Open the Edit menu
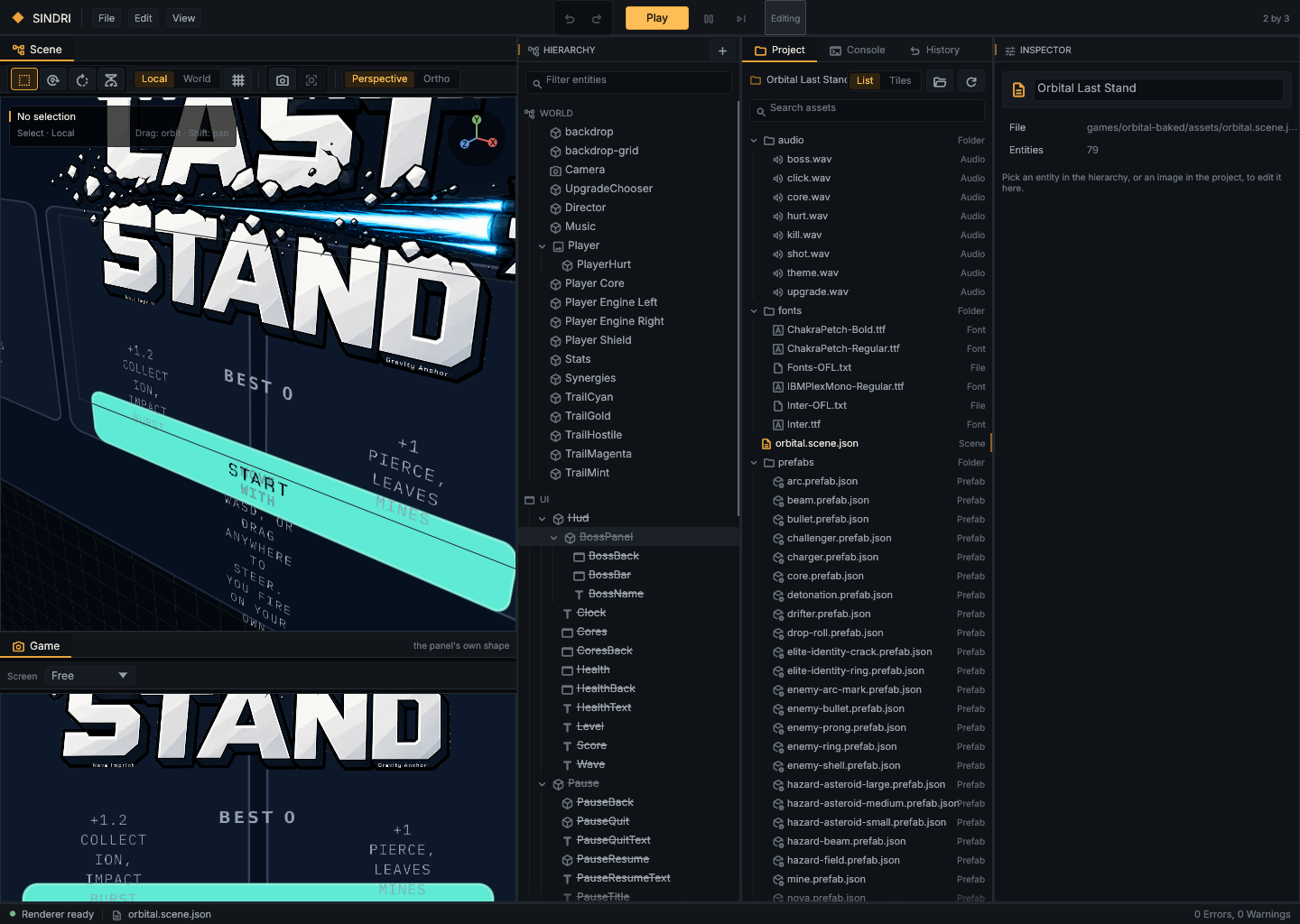The image size is (1300, 924). (x=144, y=18)
